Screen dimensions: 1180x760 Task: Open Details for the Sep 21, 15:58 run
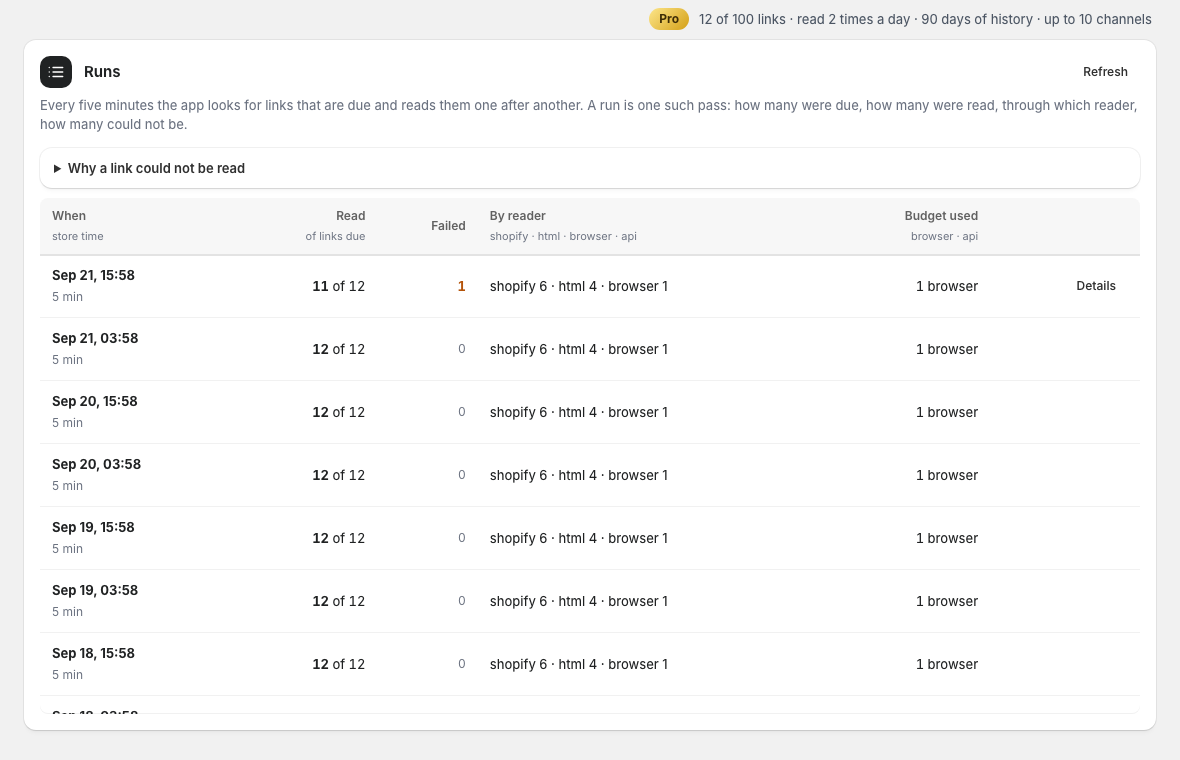point(1096,286)
